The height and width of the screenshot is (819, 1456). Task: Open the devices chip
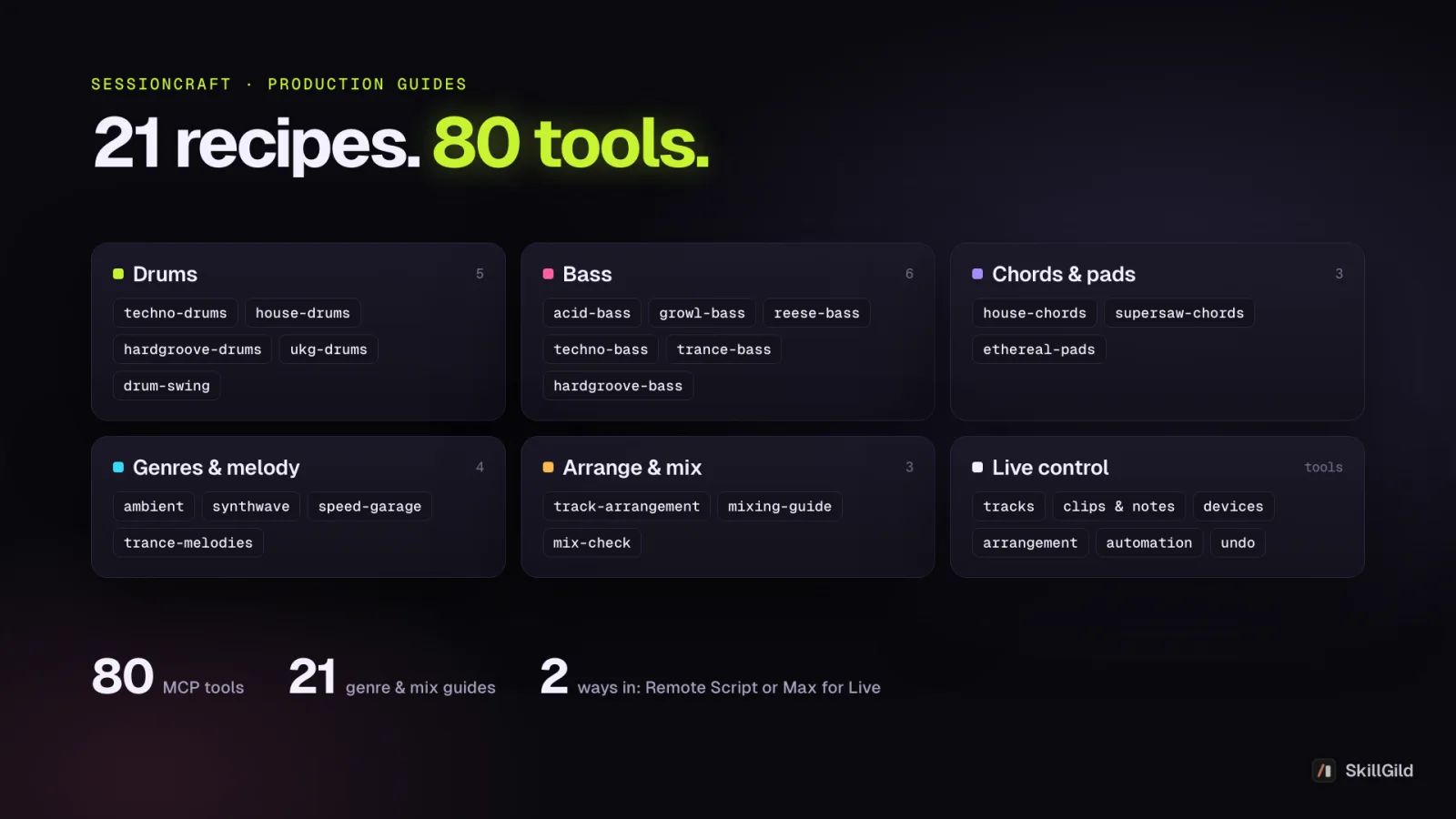click(1233, 506)
